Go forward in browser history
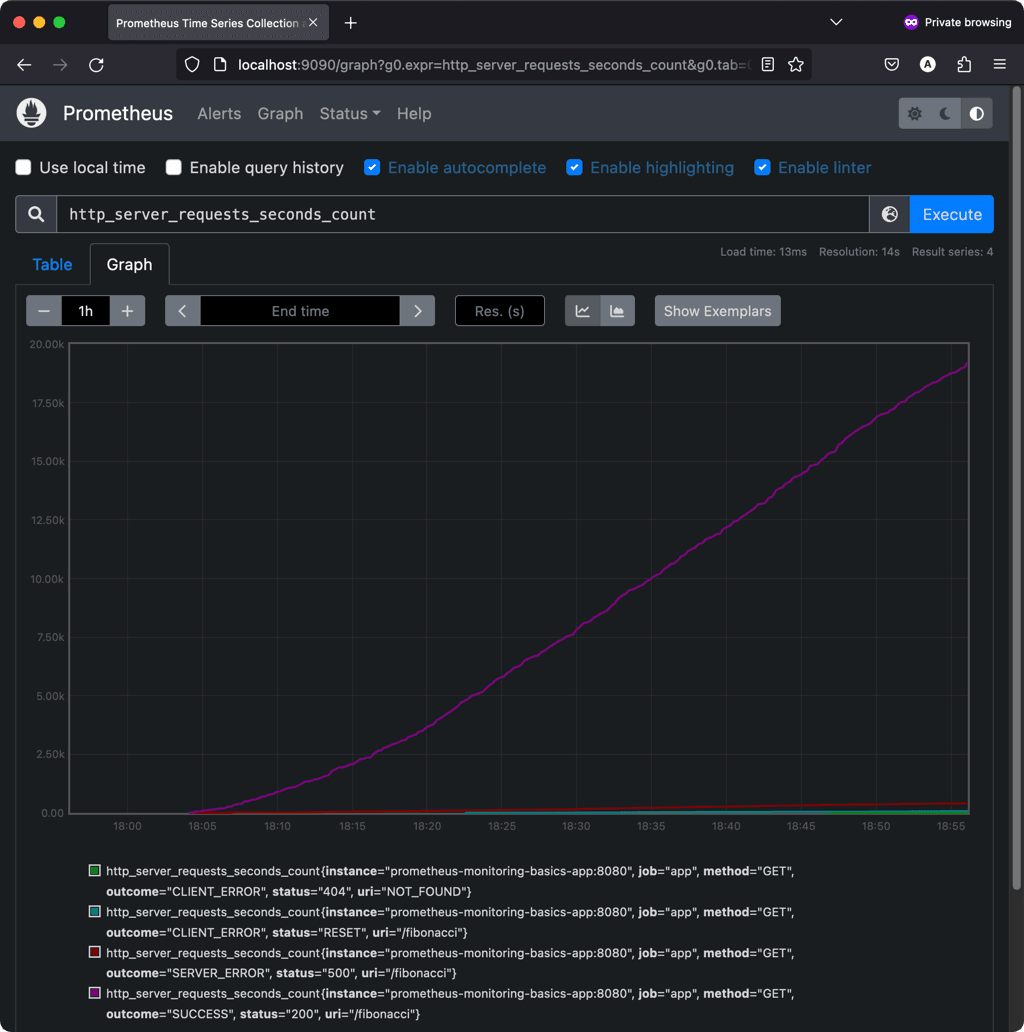1024x1032 pixels. tap(60, 64)
